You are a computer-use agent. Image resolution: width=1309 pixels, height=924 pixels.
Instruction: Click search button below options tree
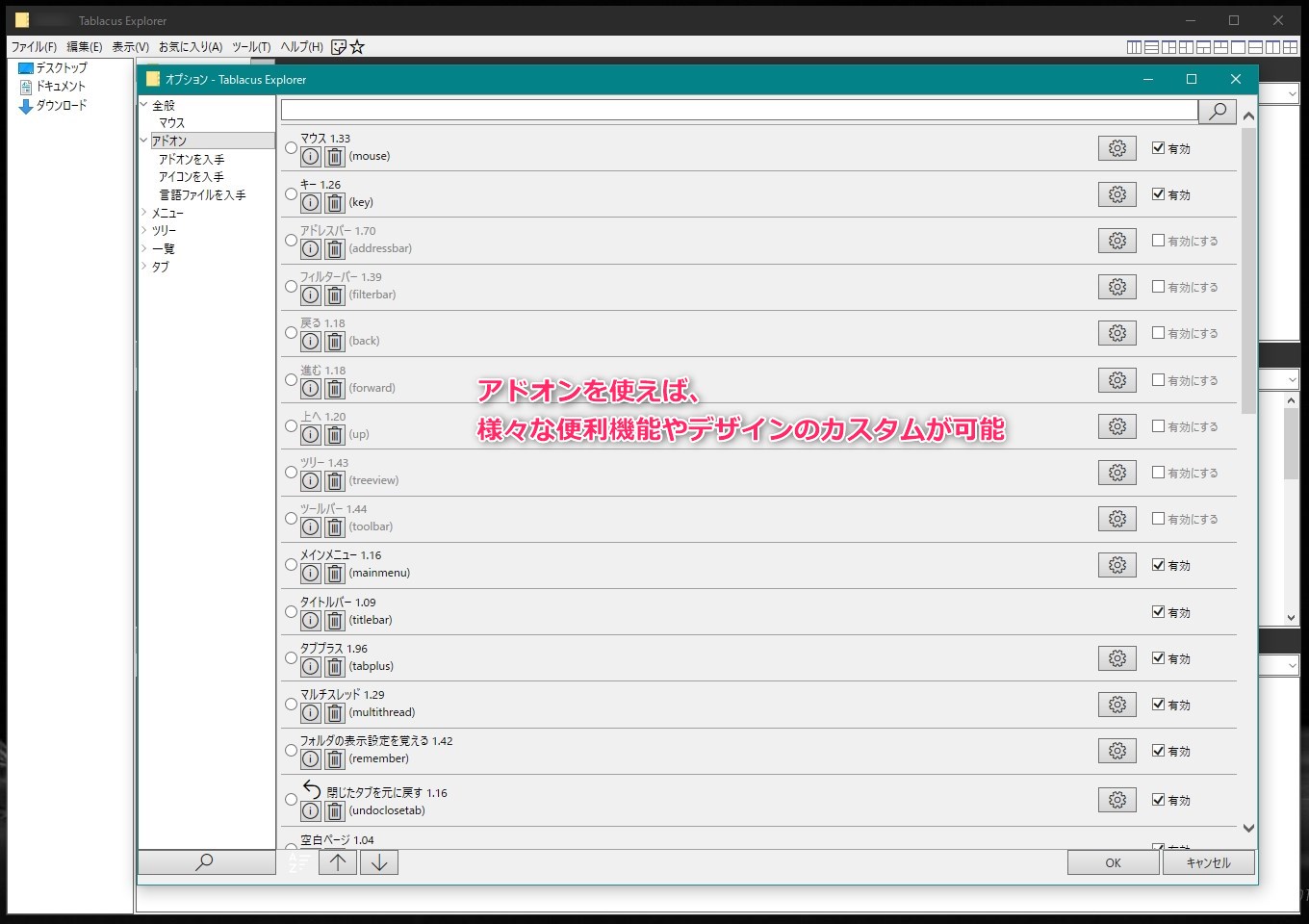[x=206, y=862]
